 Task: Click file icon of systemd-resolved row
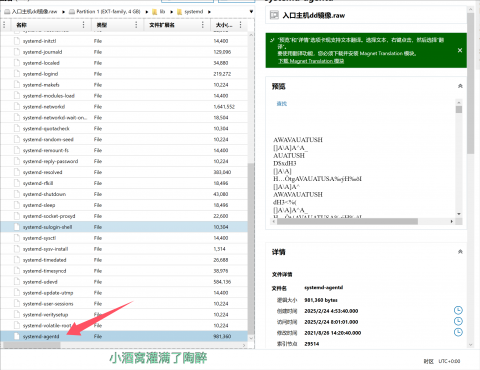coord(17,172)
